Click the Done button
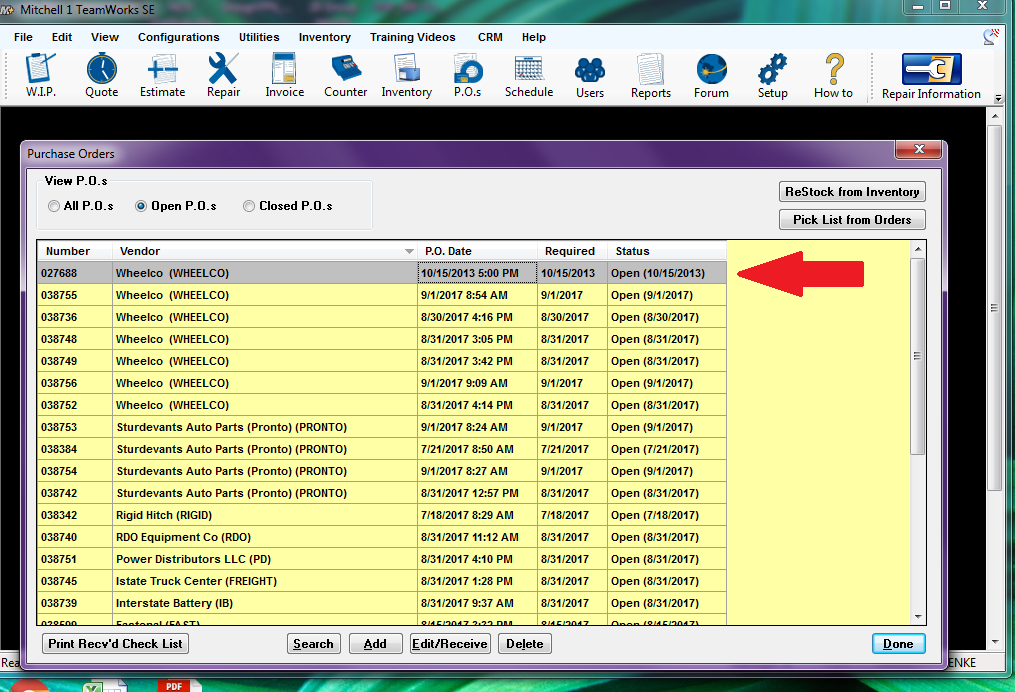Image resolution: width=1015 pixels, height=692 pixels. pyautogui.click(x=898, y=643)
